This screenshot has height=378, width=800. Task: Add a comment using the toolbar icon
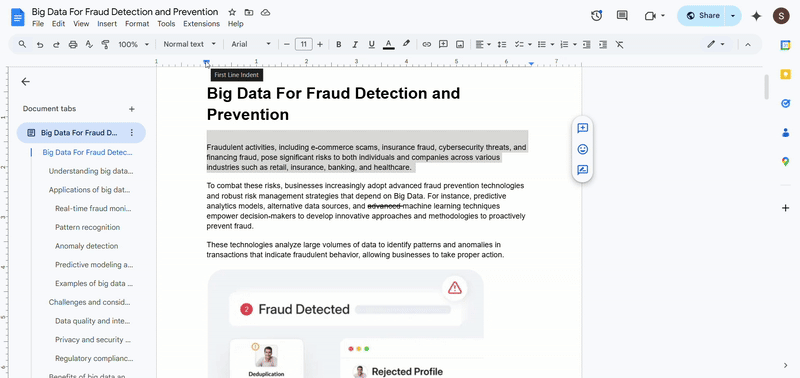443,44
